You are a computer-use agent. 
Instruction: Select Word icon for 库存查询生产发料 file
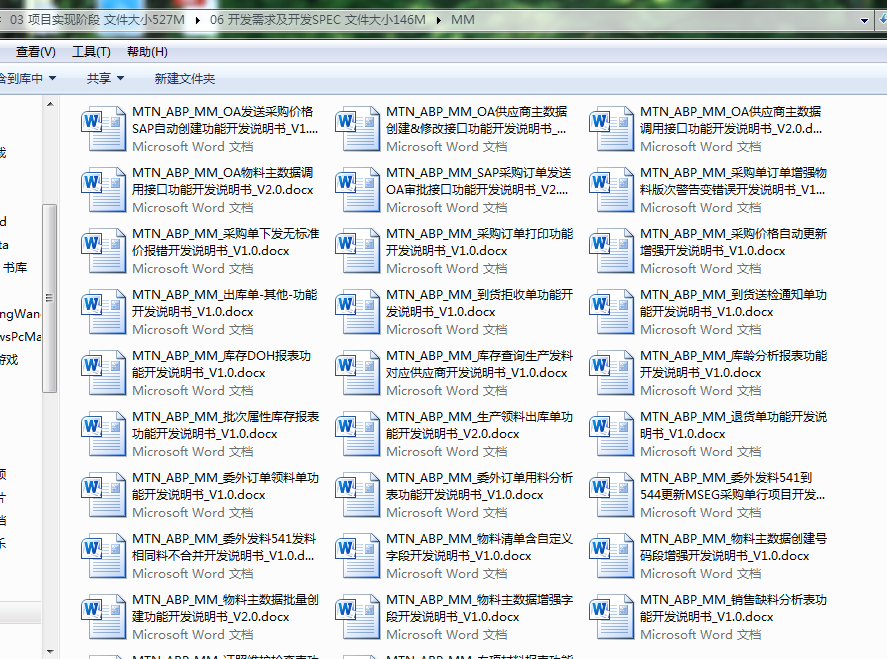click(357, 373)
